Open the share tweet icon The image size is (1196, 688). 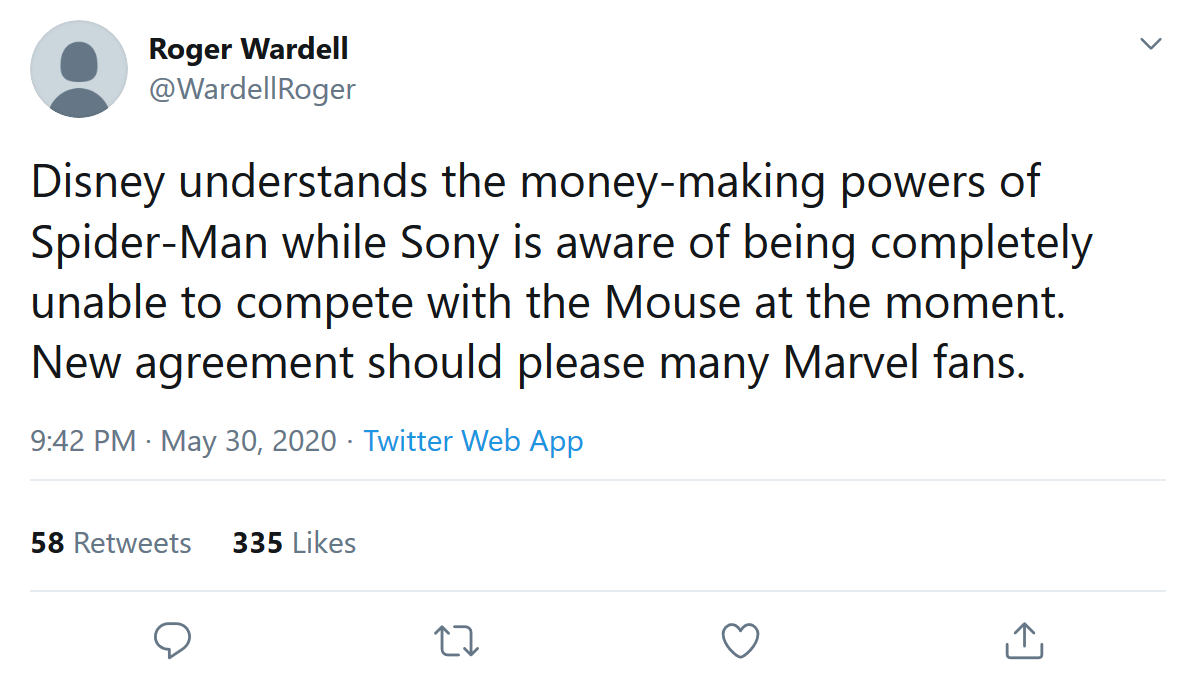click(x=1023, y=640)
